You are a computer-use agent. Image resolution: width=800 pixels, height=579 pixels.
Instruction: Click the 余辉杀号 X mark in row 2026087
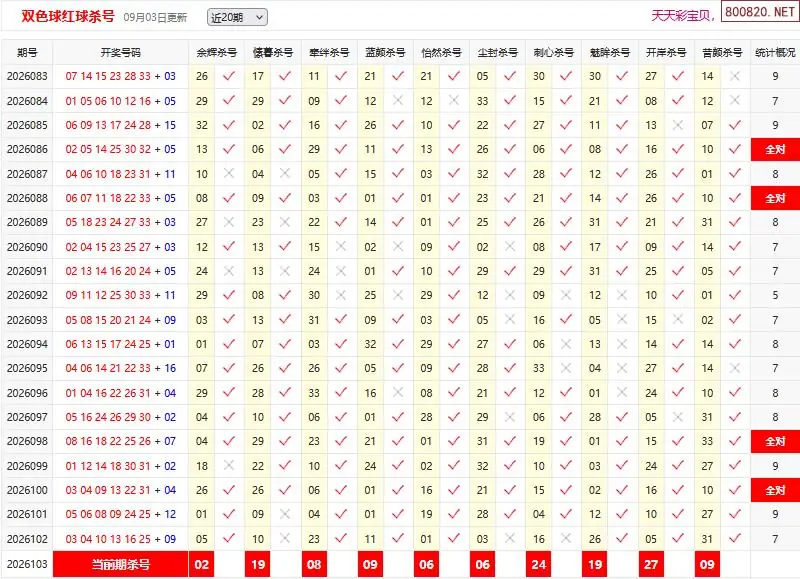tap(229, 173)
